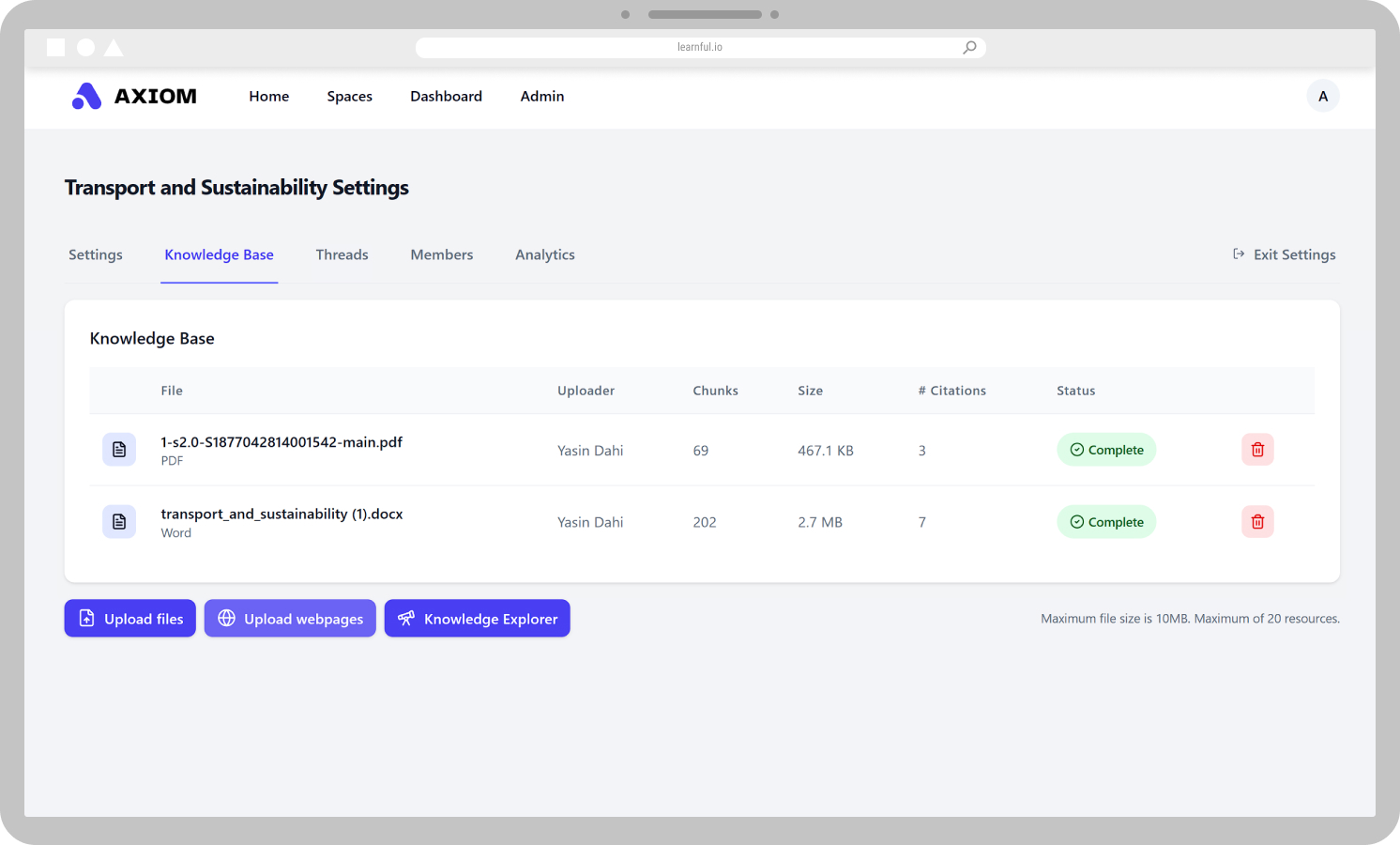
Task: Open the user avatar A menu
Action: (x=1322, y=96)
